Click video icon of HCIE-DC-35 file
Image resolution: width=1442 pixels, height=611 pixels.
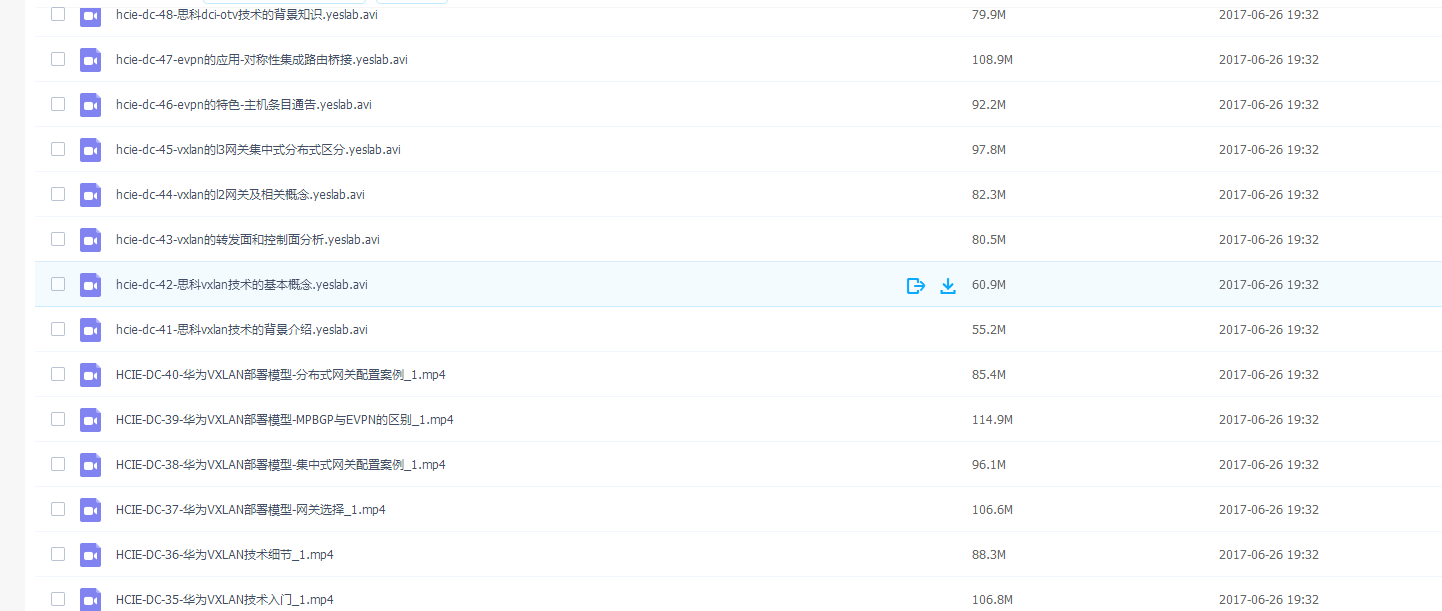pyautogui.click(x=91, y=599)
